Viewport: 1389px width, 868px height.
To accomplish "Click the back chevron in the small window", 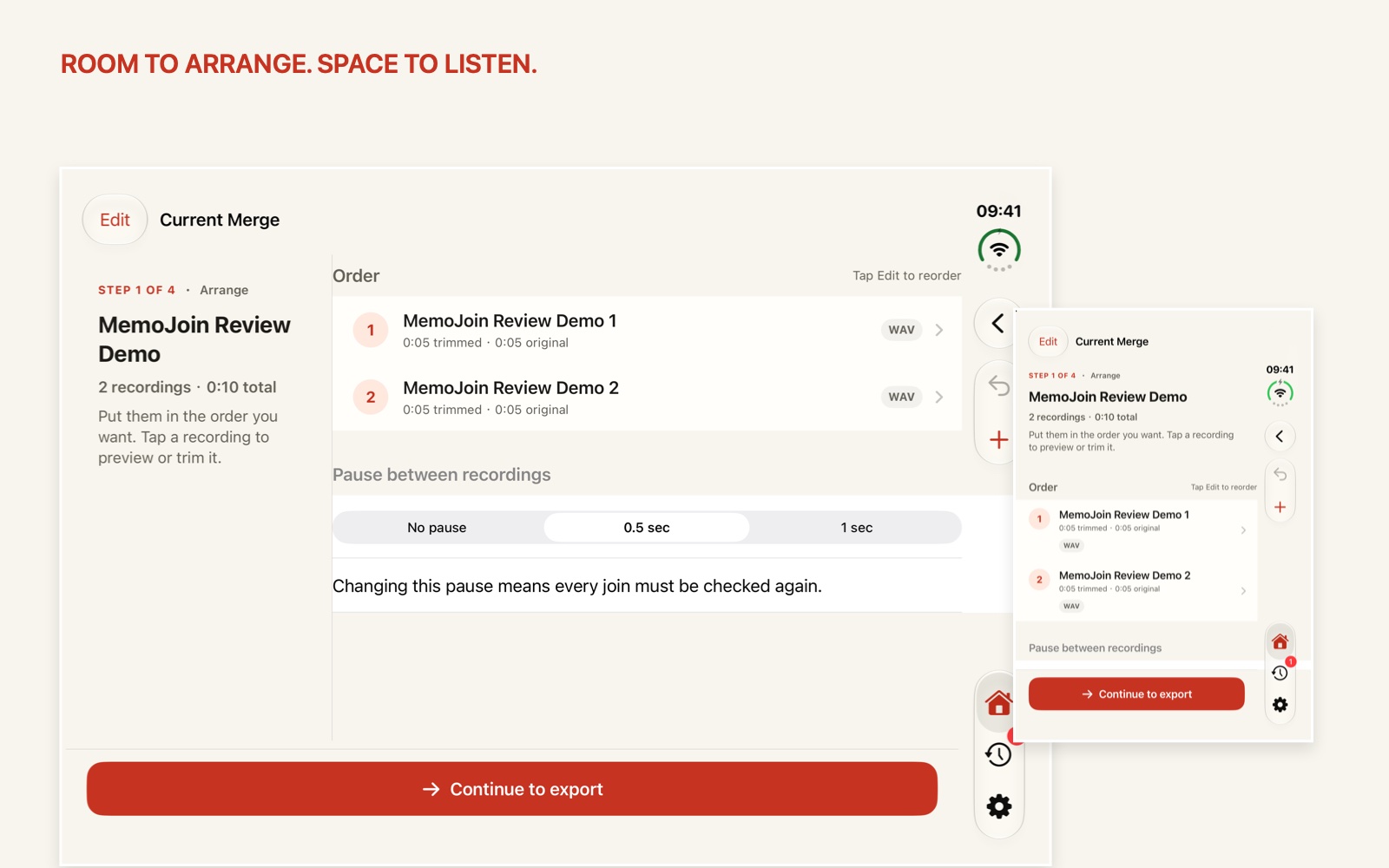I will point(1280,437).
